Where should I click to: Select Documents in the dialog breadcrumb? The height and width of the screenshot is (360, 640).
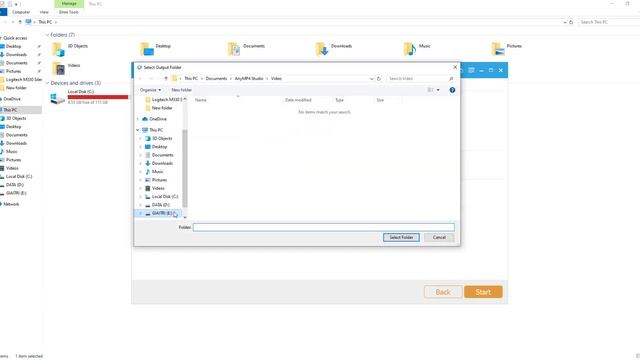[x=216, y=78]
